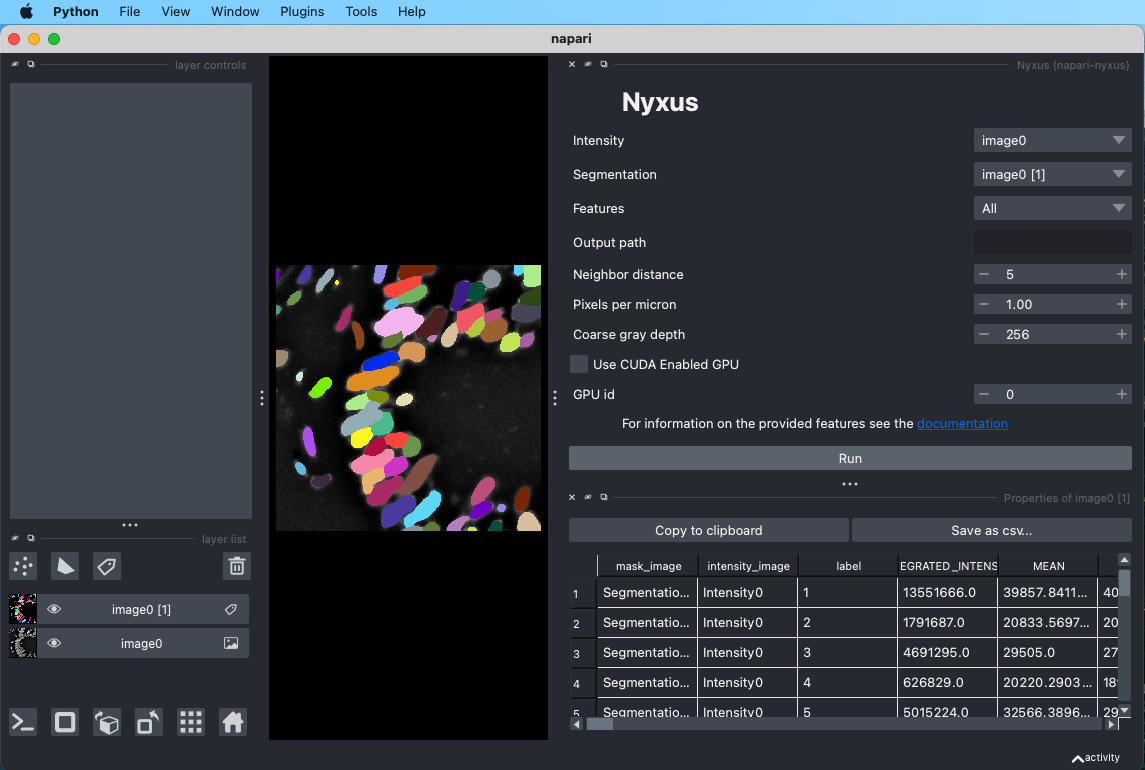Click the table scroll-up arrow
The height and width of the screenshot is (770, 1145).
1125,560
